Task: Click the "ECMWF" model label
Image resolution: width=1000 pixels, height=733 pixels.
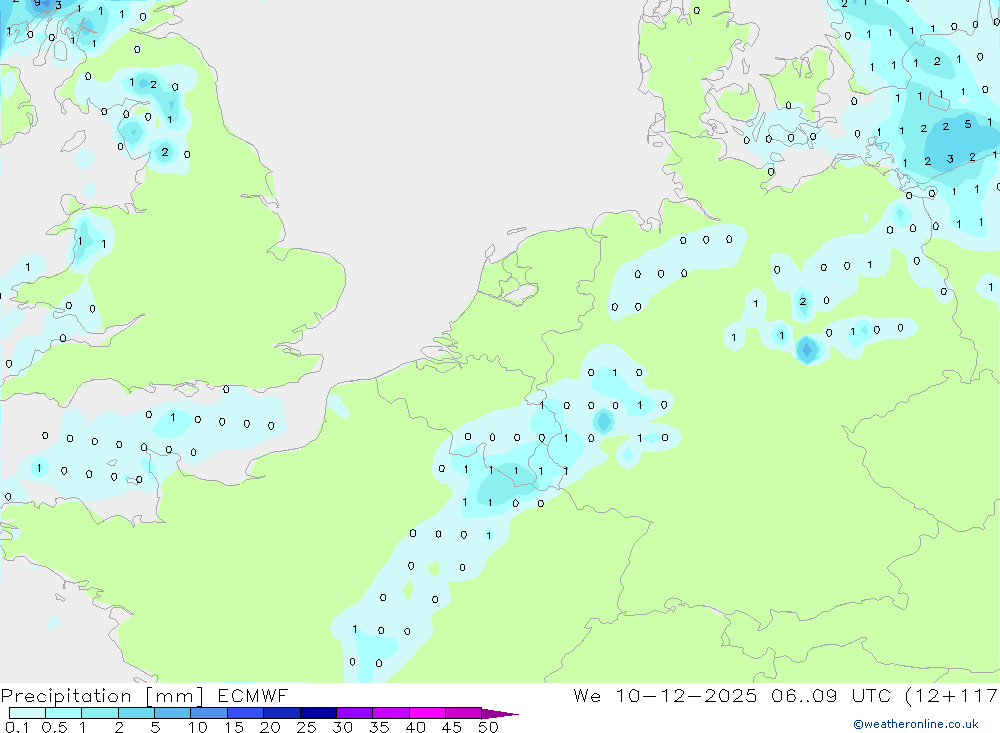Action: coord(253,695)
